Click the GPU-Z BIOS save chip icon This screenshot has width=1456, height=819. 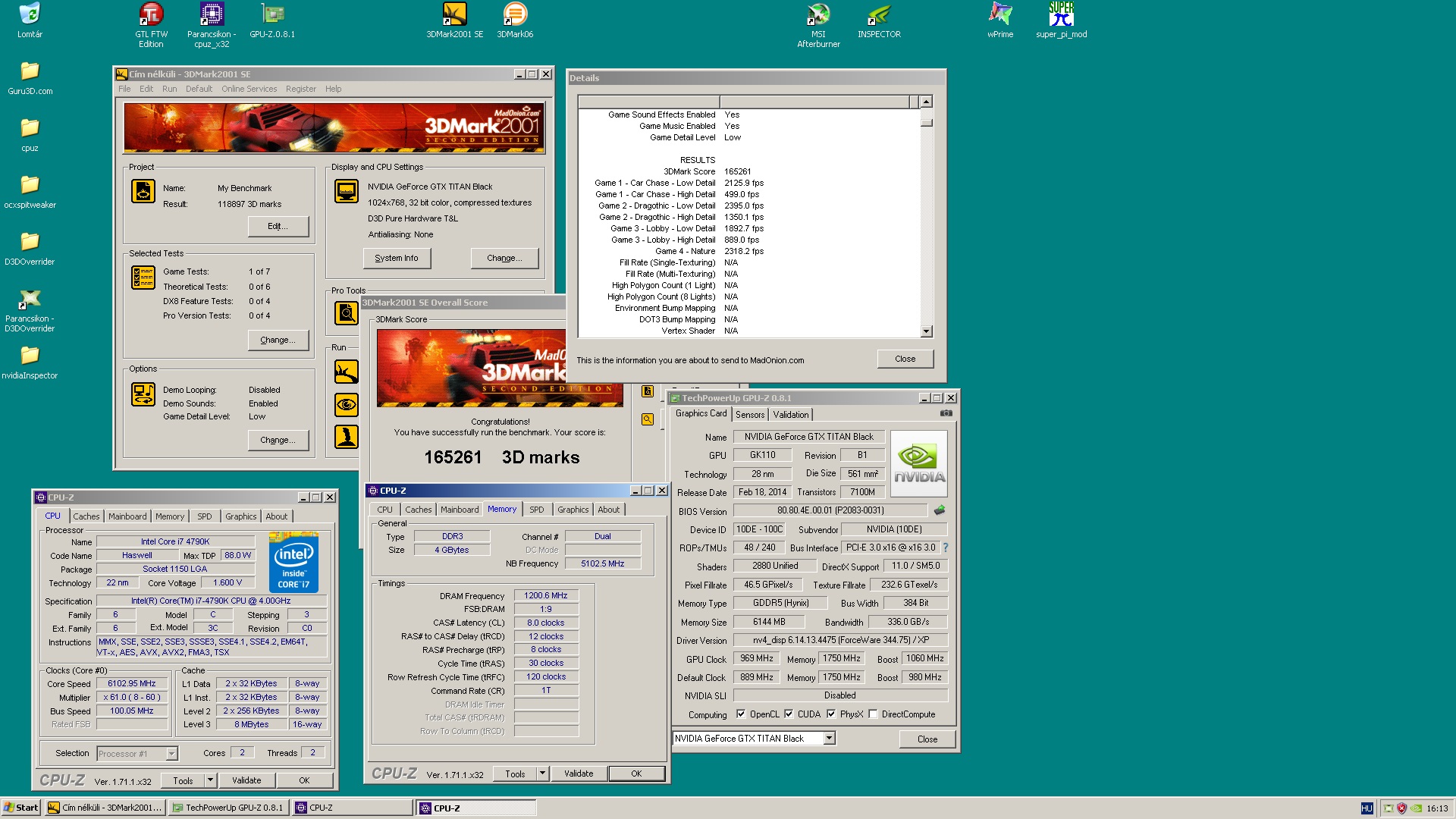tap(940, 510)
